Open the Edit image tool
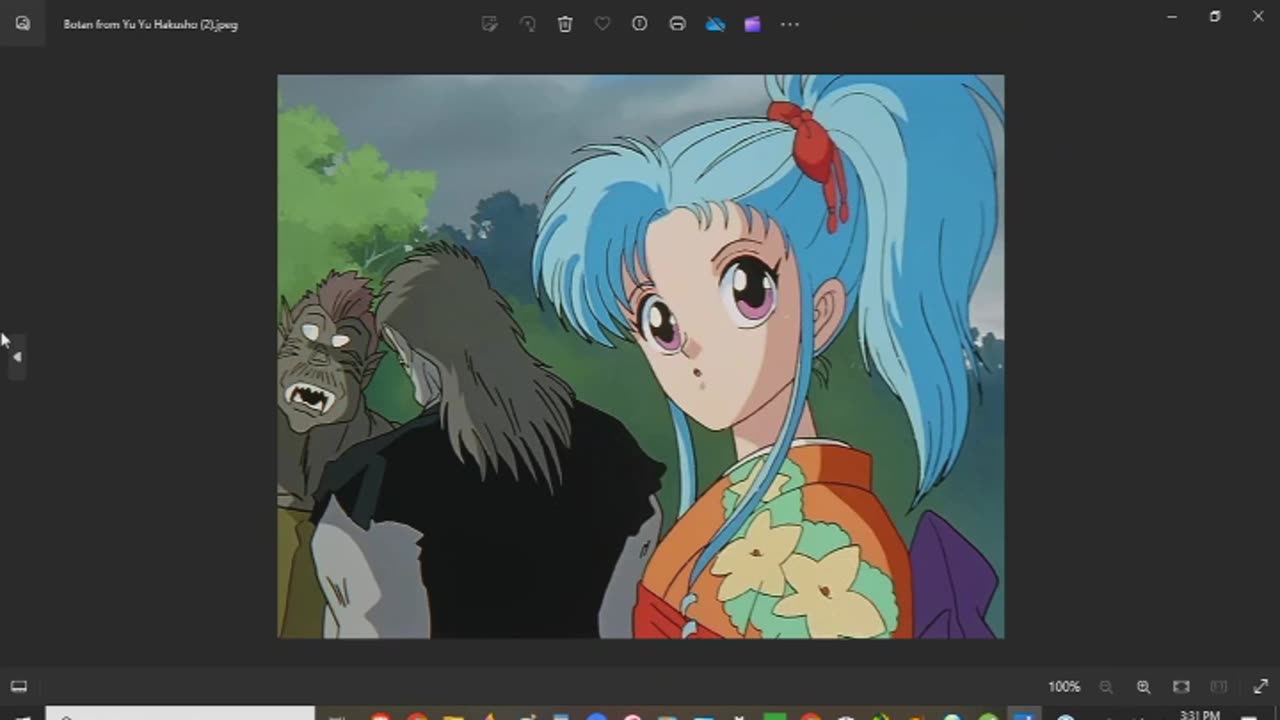 tap(490, 24)
